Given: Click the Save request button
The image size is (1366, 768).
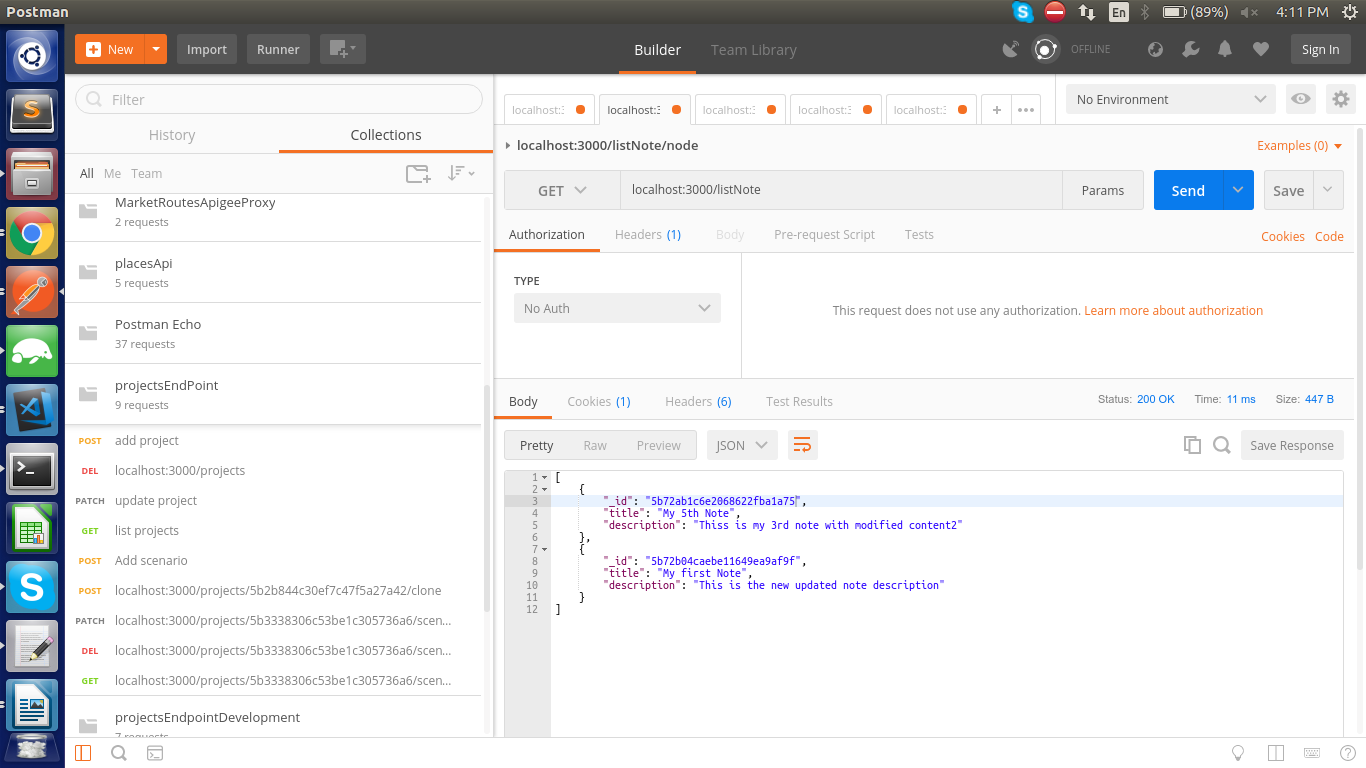Looking at the screenshot, I should 1288,190.
